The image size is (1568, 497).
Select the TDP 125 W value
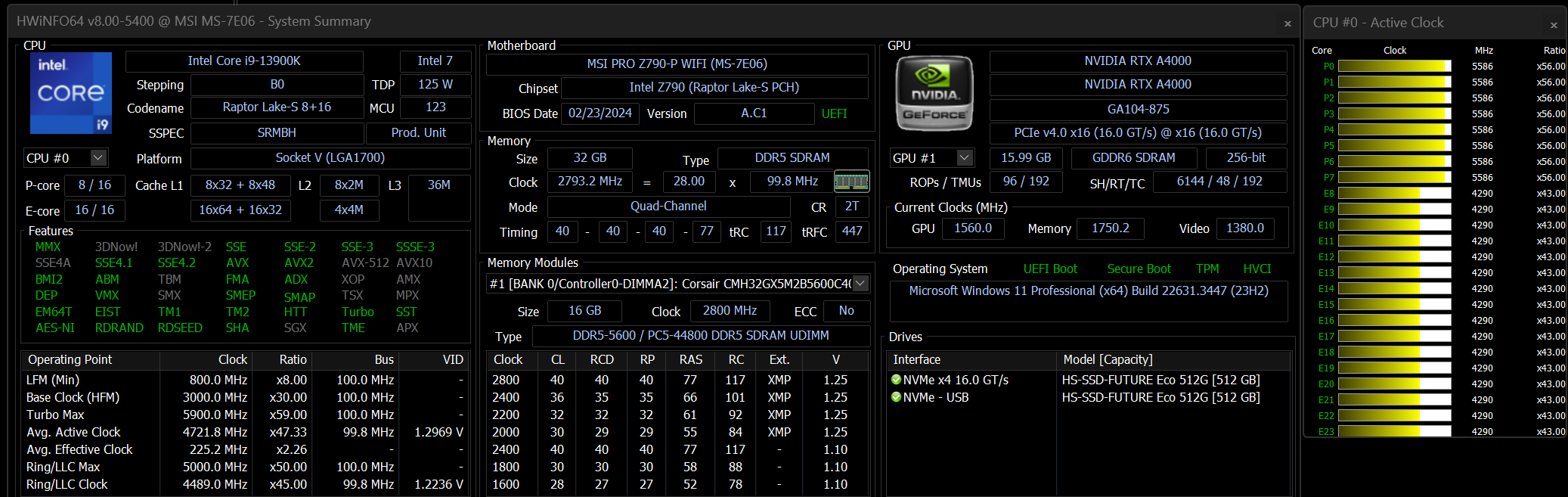[435, 84]
